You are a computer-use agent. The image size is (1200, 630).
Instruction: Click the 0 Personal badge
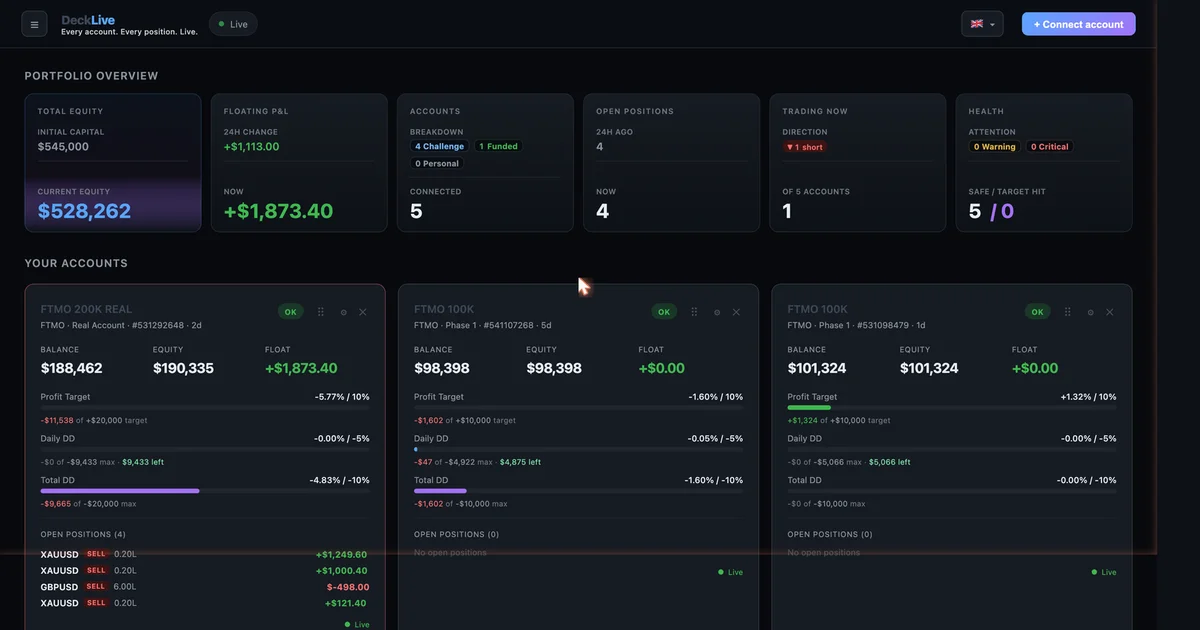coord(437,163)
